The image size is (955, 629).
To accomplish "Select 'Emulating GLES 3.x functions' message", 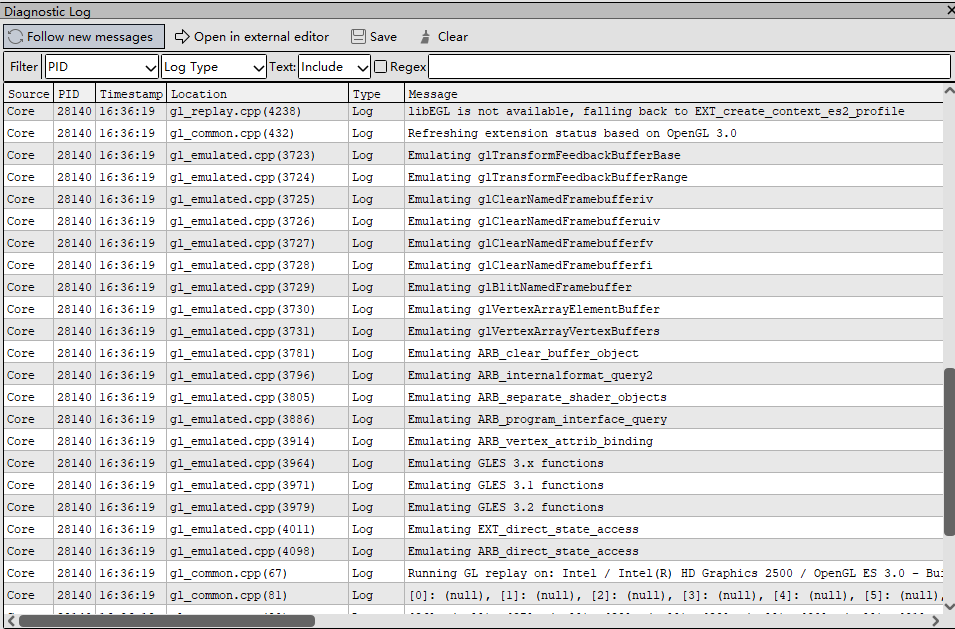I will pyautogui.click(x=506, y=463).
